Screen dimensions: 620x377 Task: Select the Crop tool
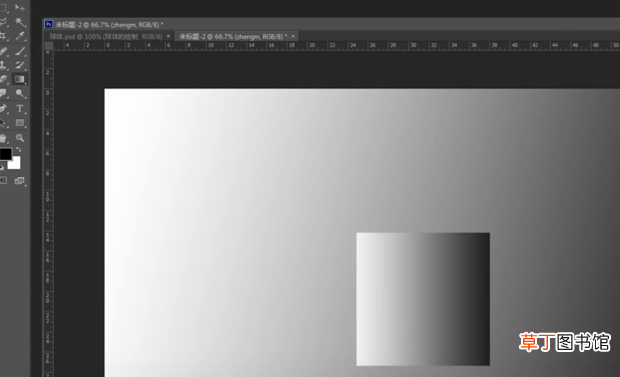pos(4,36)
